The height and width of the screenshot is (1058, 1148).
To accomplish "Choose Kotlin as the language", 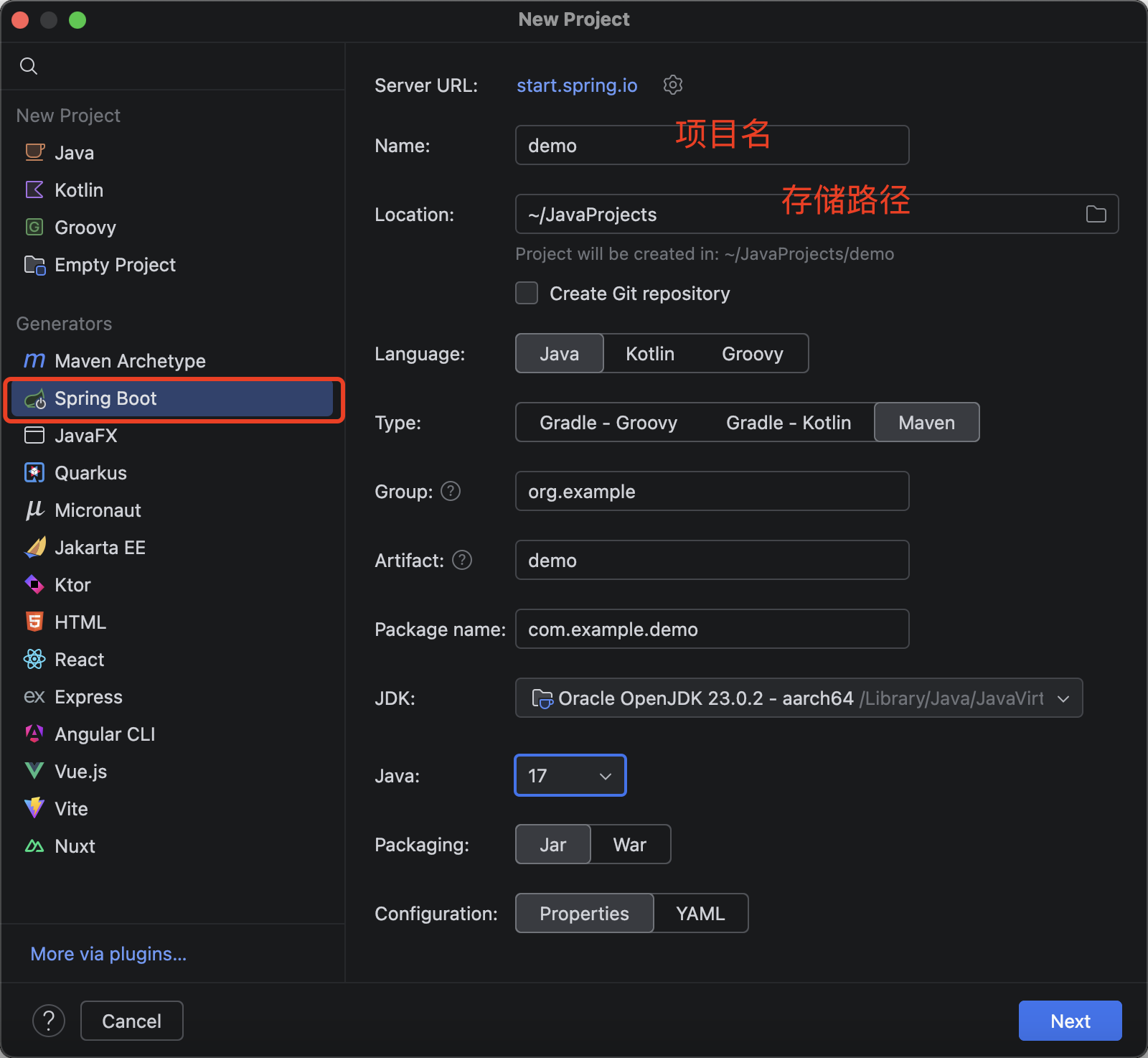I will pos(649,354).
